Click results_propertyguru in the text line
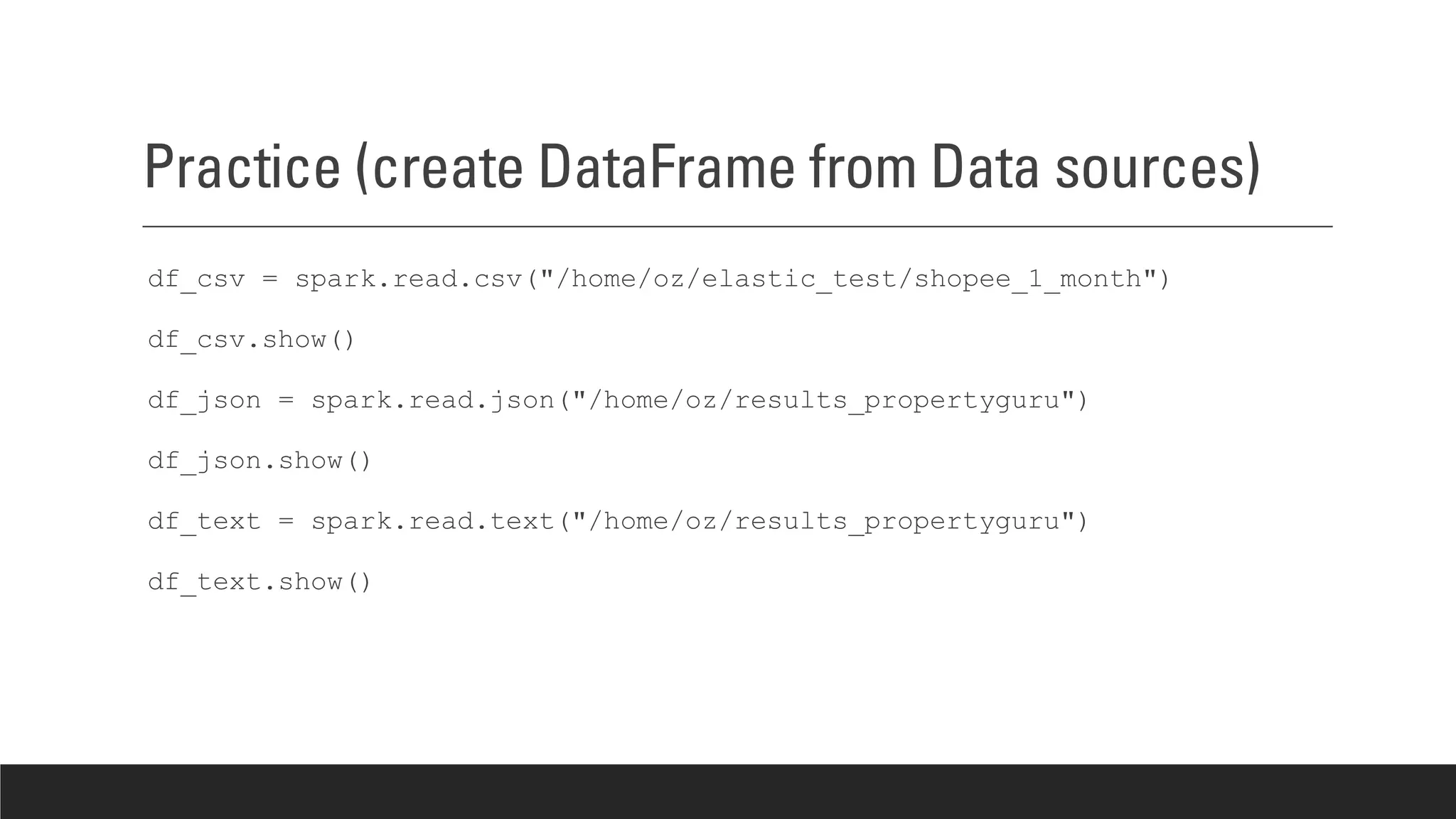Screen dimensions: 1456x819 [897, 522]
